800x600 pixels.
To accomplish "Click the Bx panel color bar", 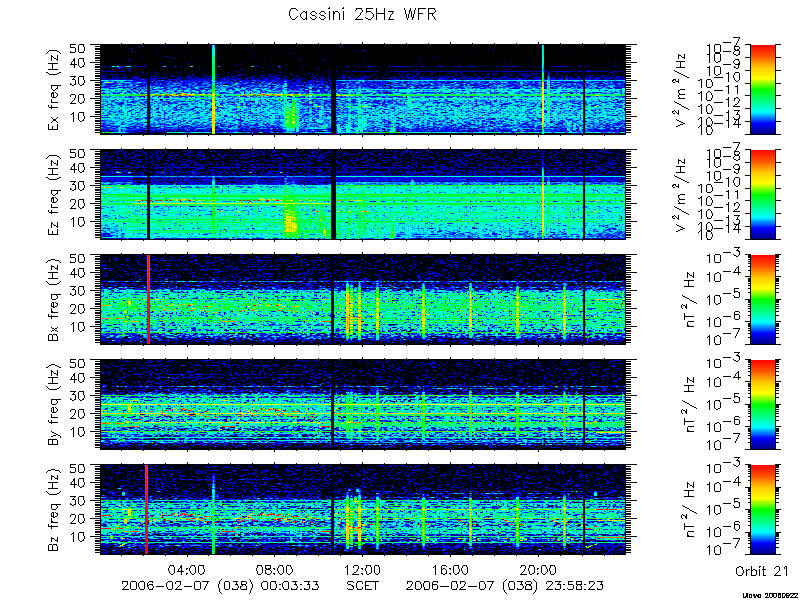I will [762, 299].
